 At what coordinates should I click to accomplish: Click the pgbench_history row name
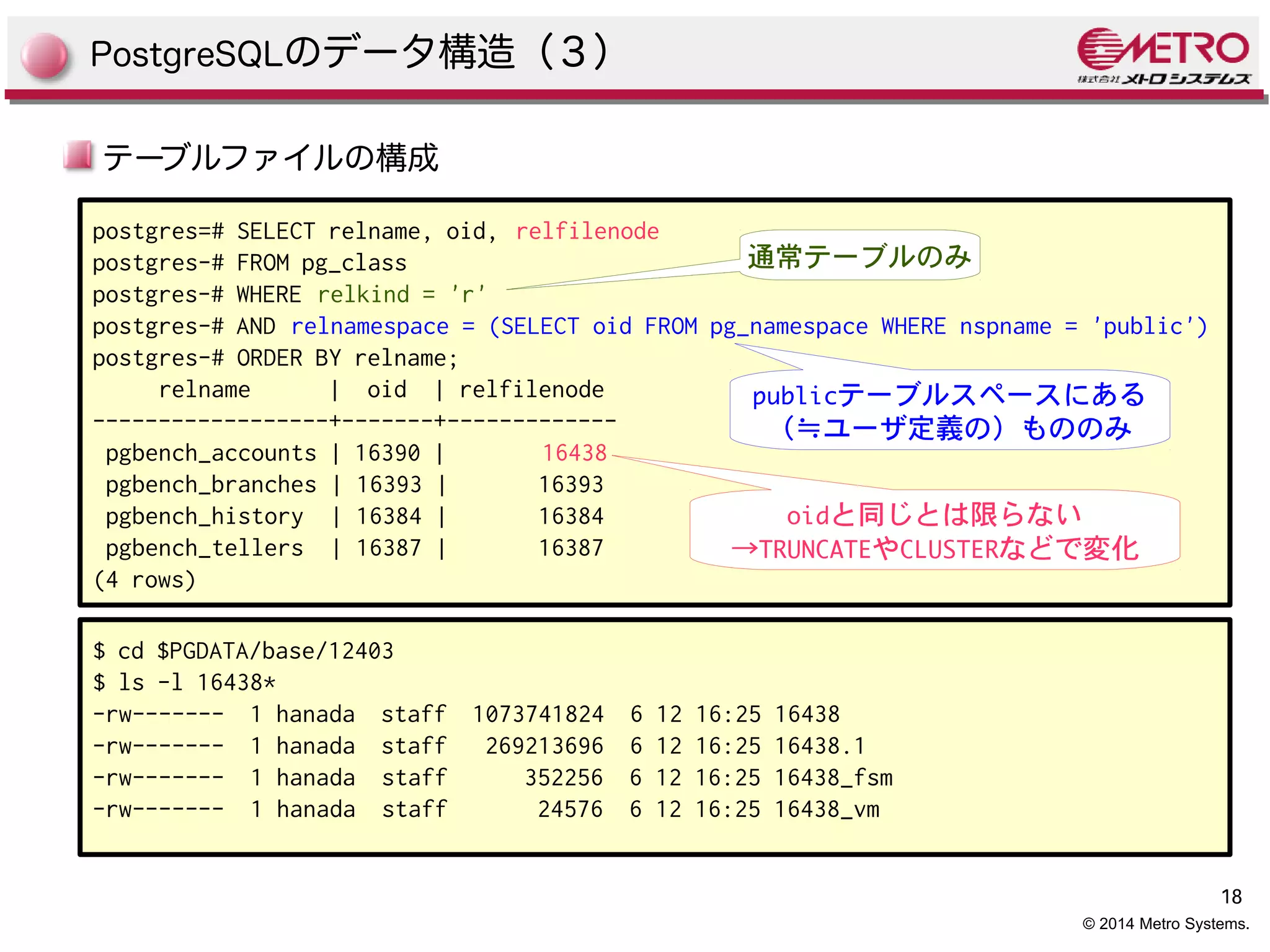pos(204,517)
